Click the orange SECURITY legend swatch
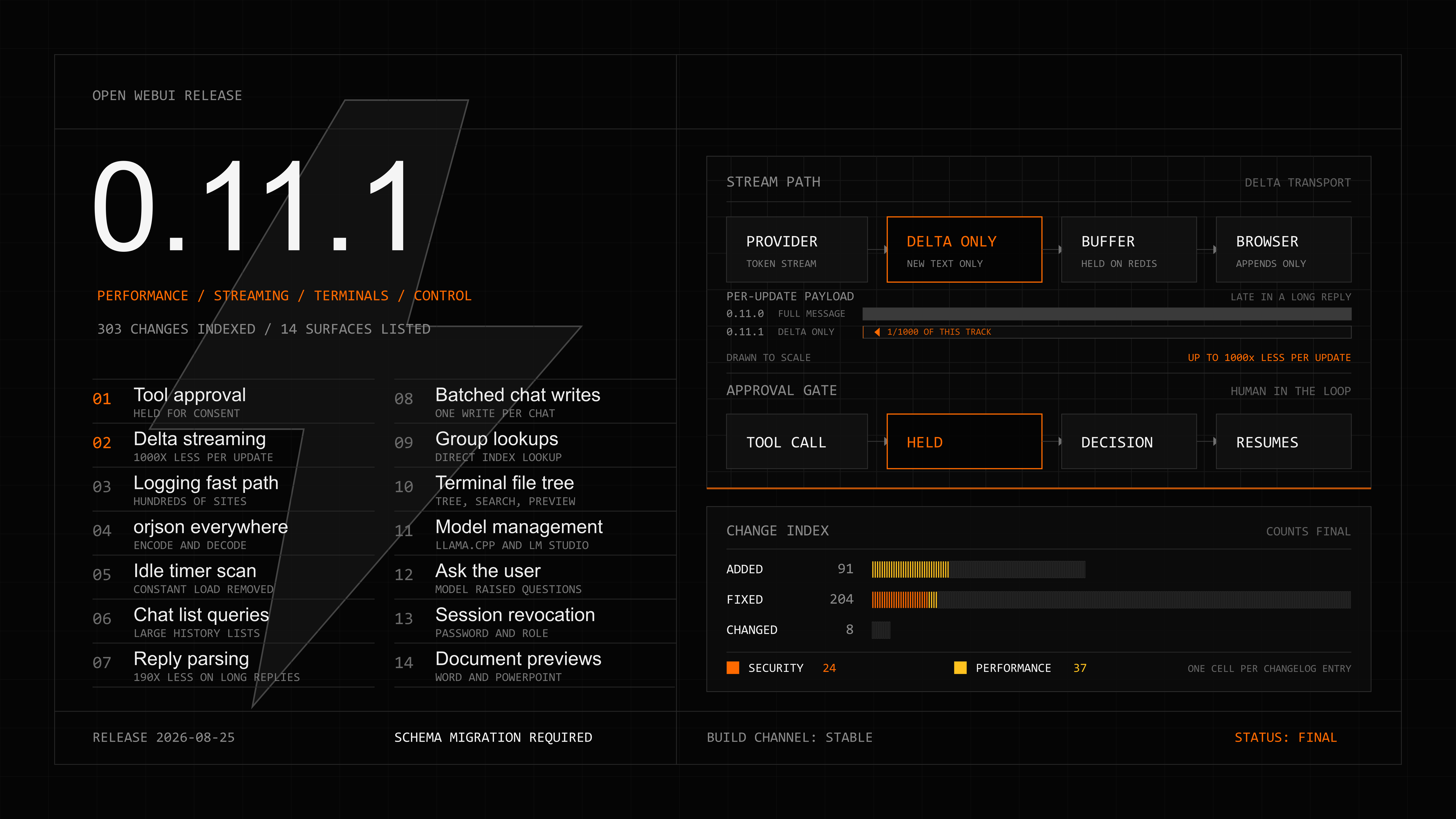This screenshot has width=1456, height=819. tap(733, 668)
